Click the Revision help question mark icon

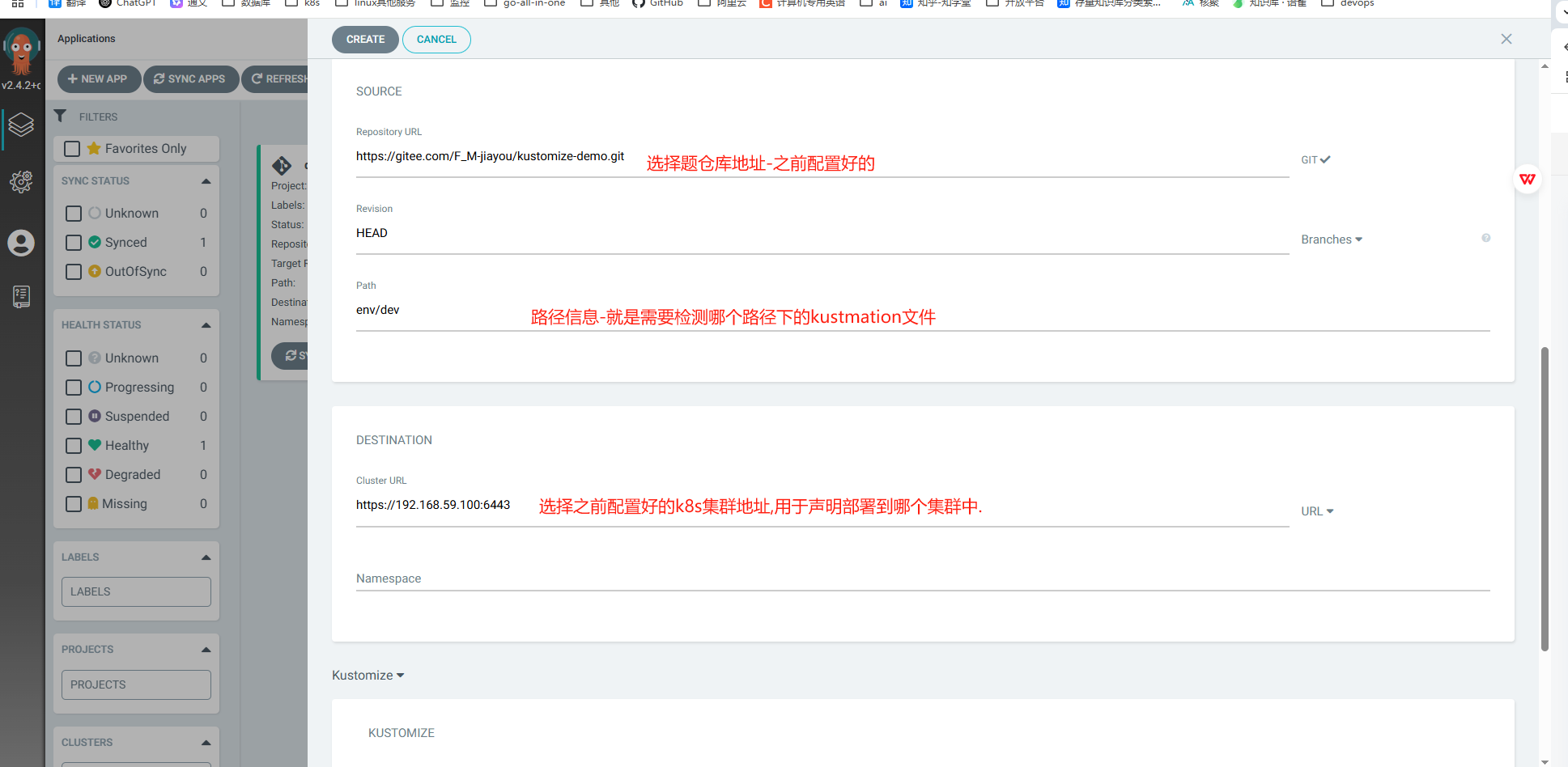[x=1485, y=238]
